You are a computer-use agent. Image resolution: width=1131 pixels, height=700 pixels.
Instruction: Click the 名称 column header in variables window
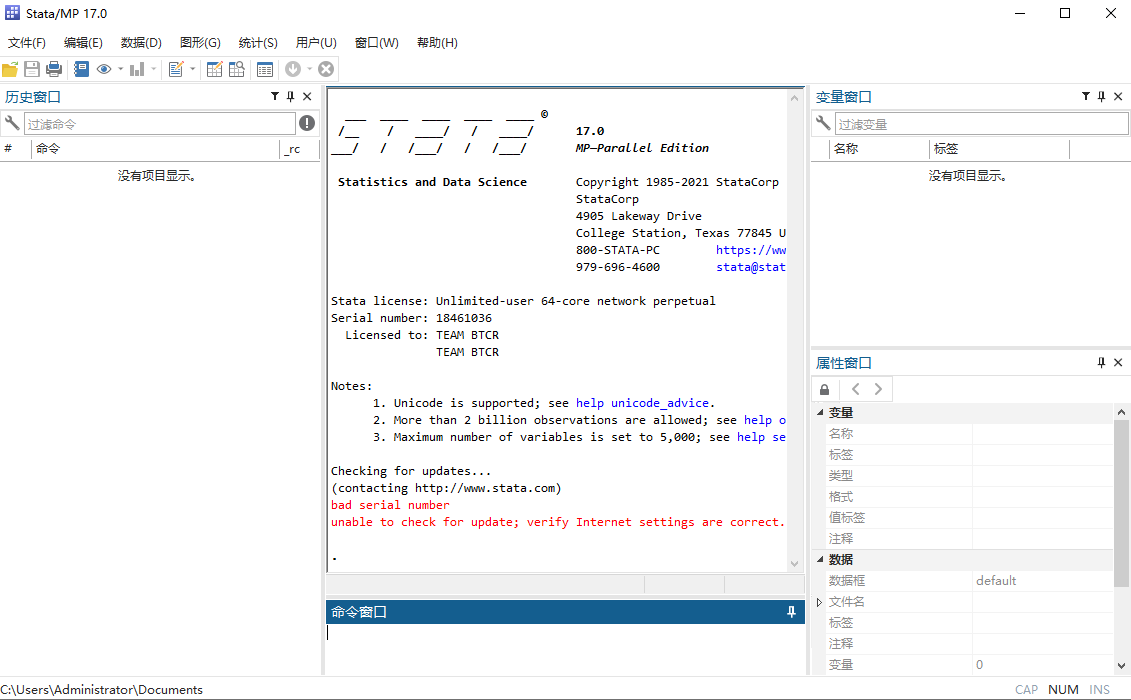coord(879,149)
